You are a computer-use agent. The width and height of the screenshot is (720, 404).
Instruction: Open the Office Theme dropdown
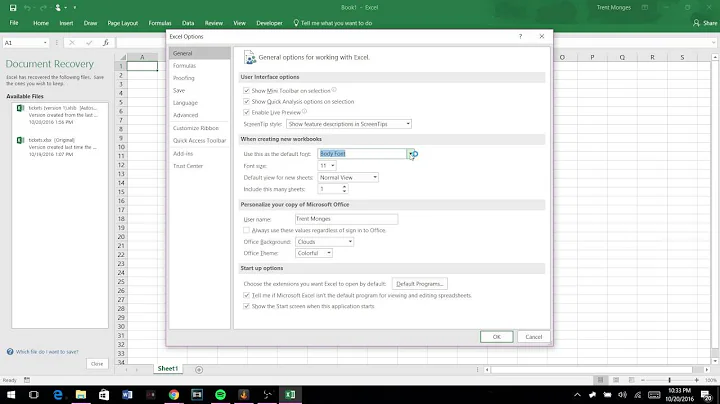(314, 253)
